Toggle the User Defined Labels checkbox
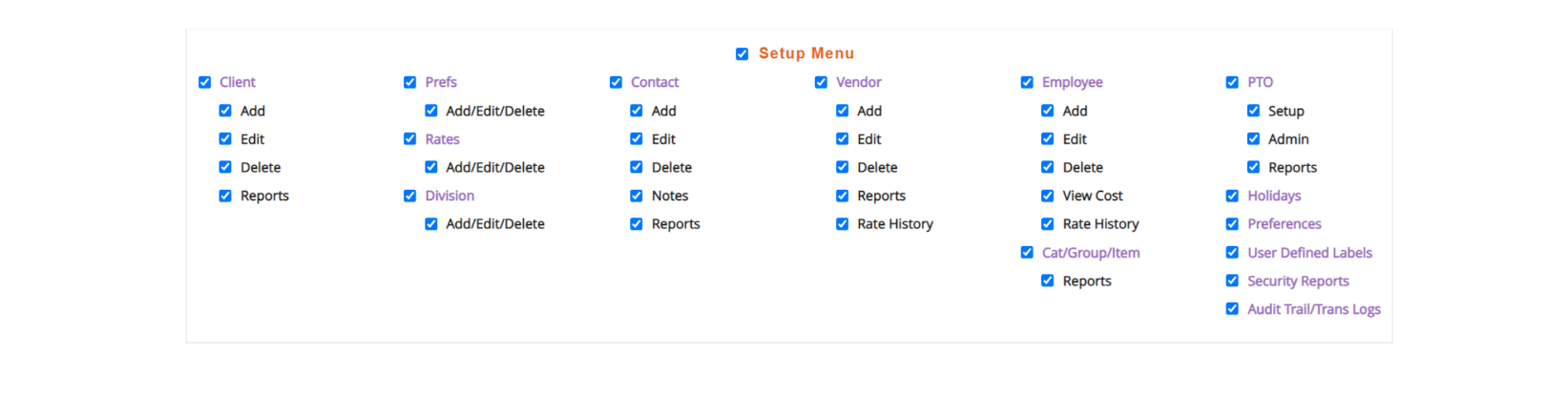 tap(1232, 252)
